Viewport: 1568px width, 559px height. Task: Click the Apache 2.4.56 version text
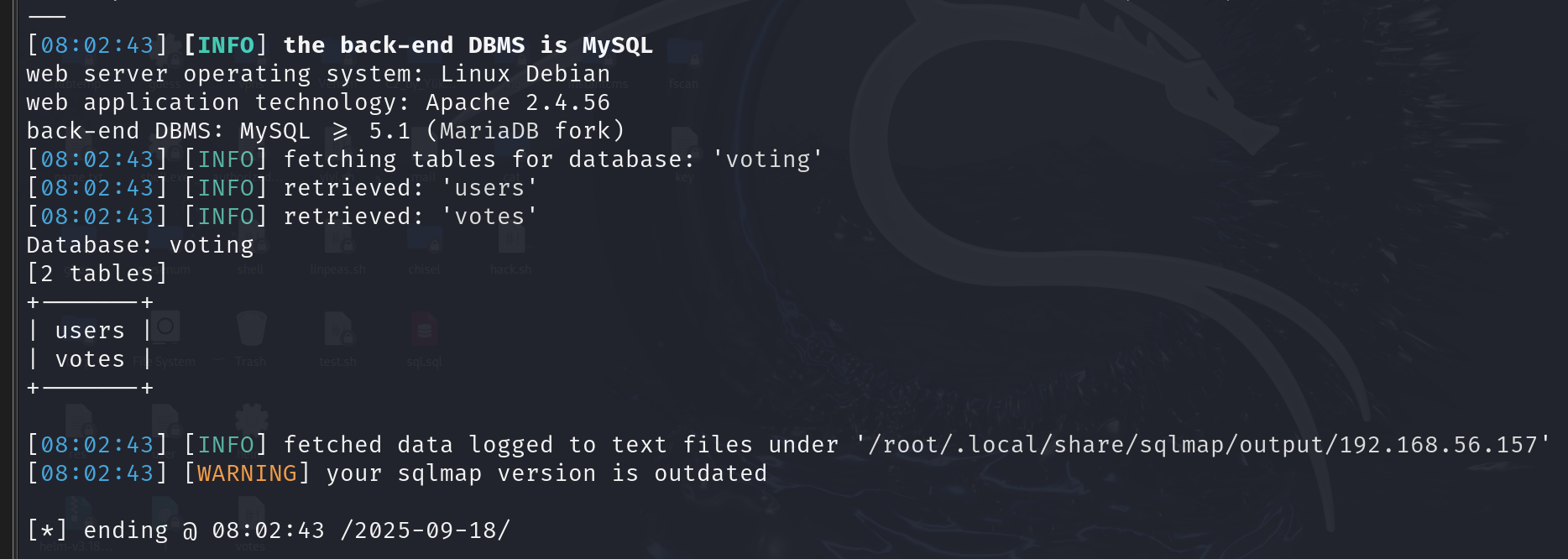(x=518, y=102)
